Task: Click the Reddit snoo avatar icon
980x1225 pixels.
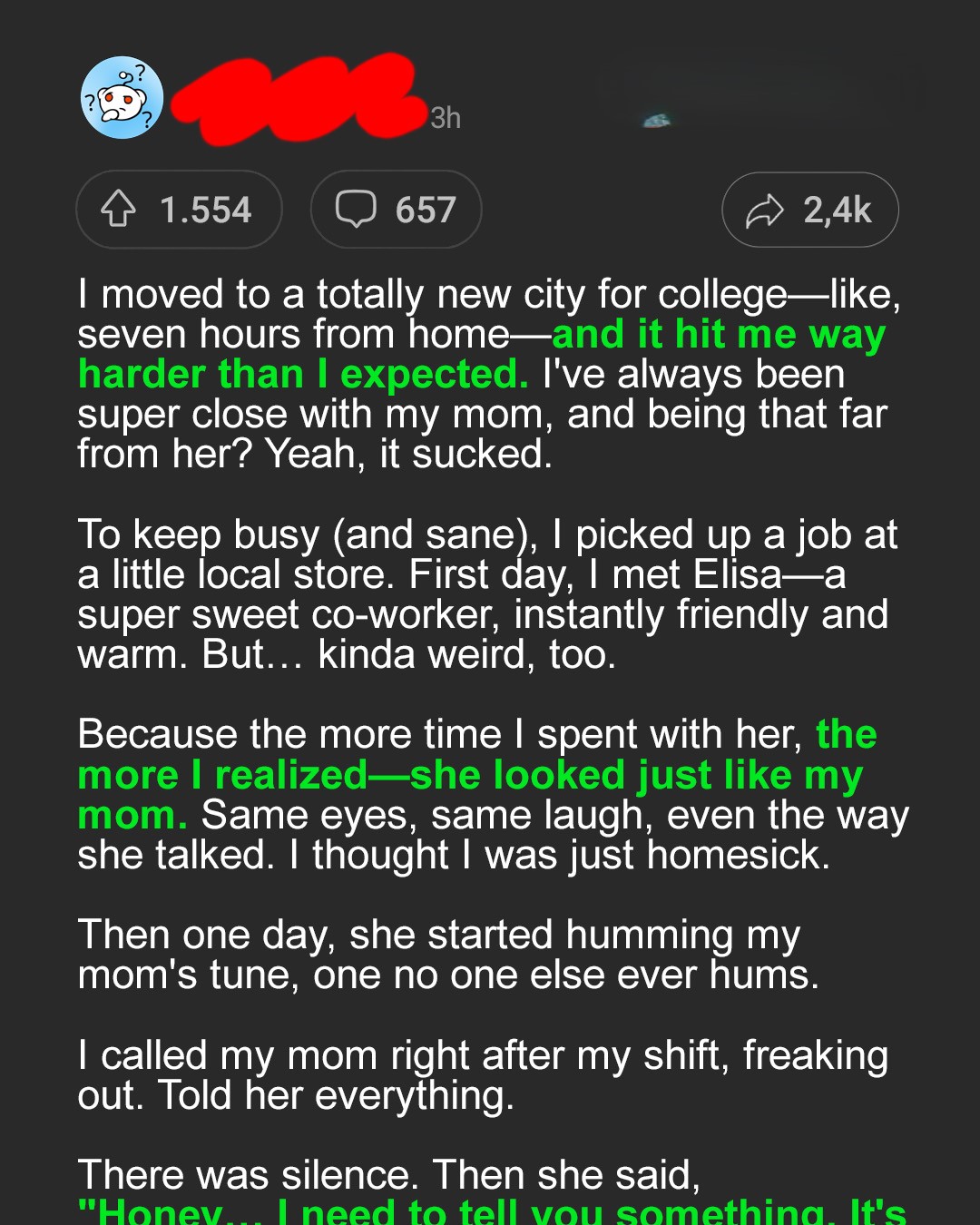Action: 122,98
